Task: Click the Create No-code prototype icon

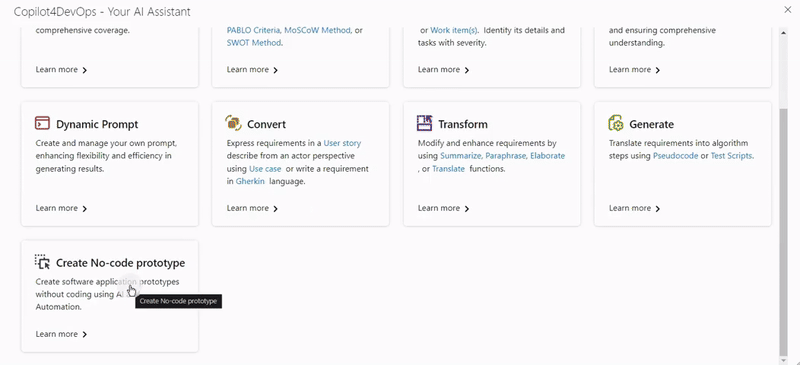Action: pyautogui.click(x=42, y=262)
